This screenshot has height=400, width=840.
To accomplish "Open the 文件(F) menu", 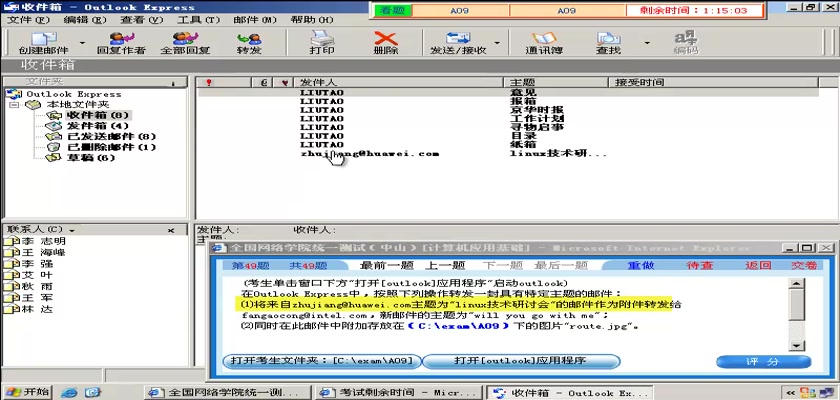I will pyautogui.click(x=28, y=20).
